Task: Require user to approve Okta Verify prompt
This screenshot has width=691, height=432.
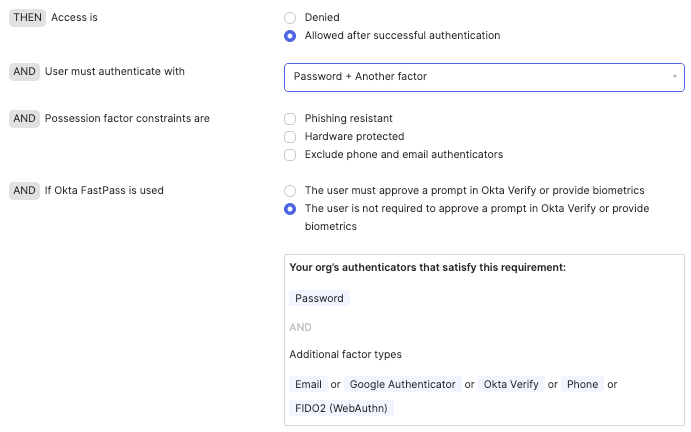Action: [x=290, y=191]
